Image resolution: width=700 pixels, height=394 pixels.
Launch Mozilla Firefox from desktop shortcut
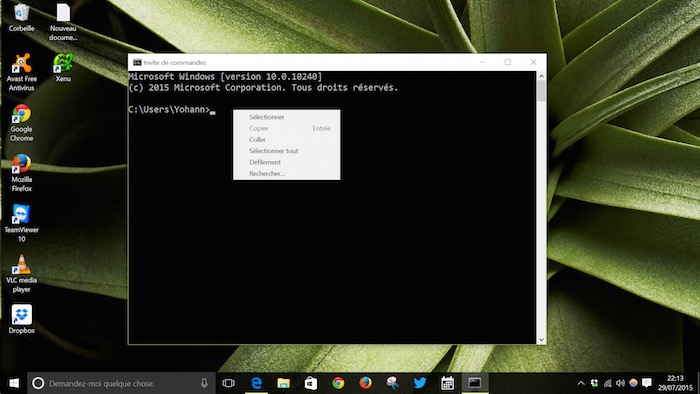pos(21,173)
